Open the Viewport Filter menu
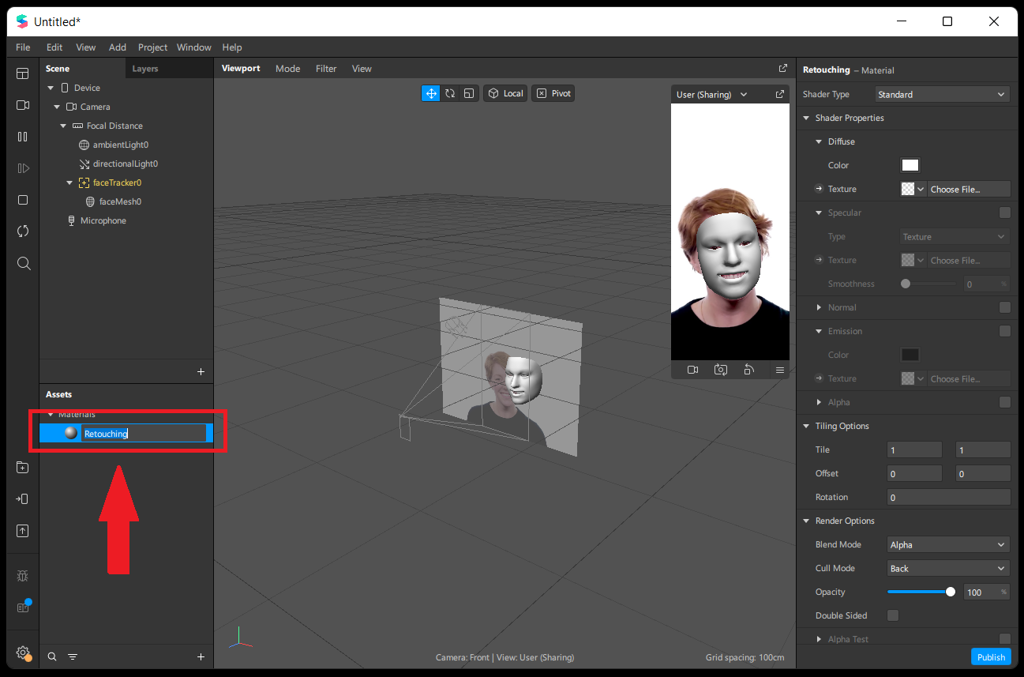The image size is (1024, 677). pos(326,69)
